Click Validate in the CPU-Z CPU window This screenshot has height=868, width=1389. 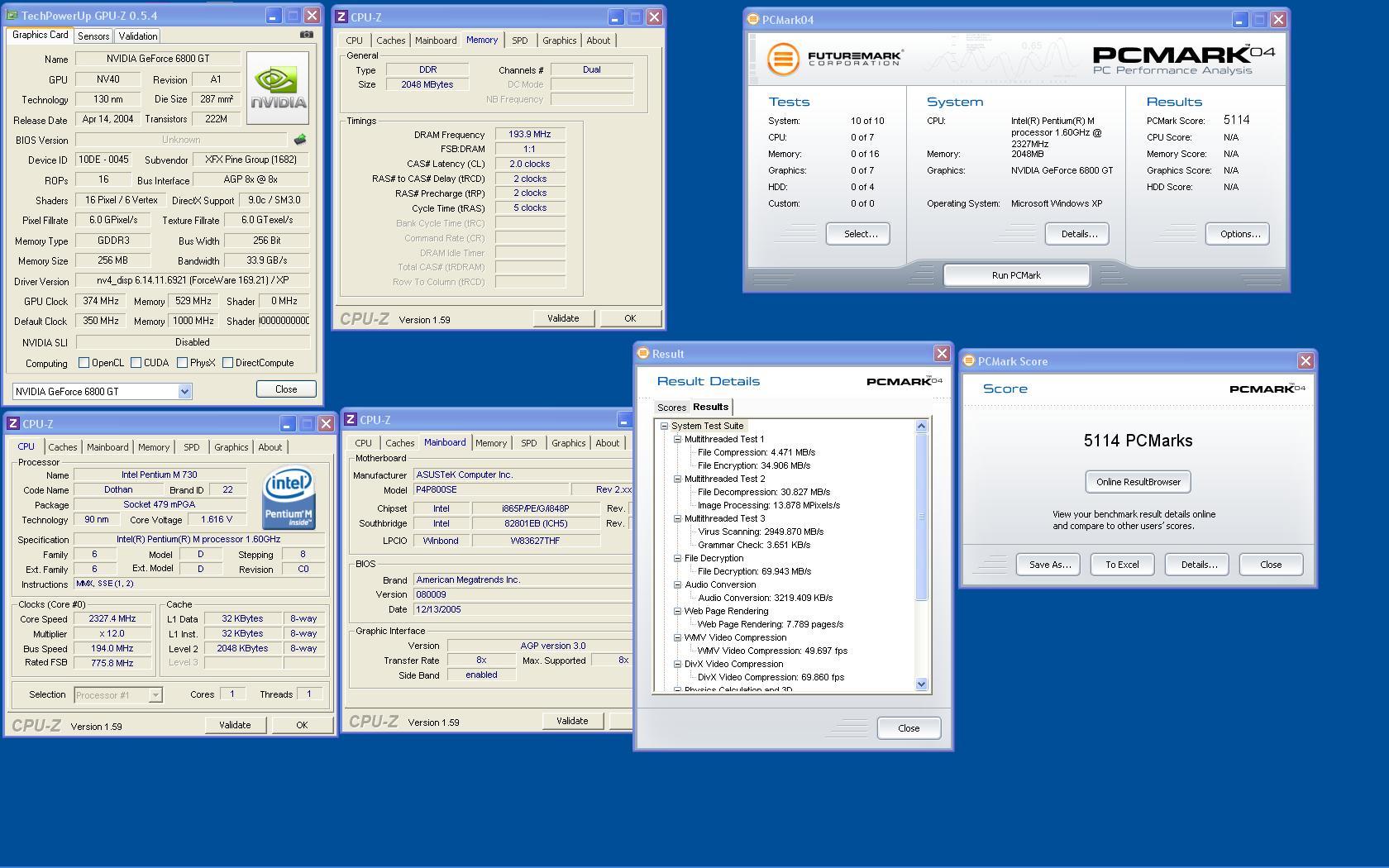click(235, 725)
